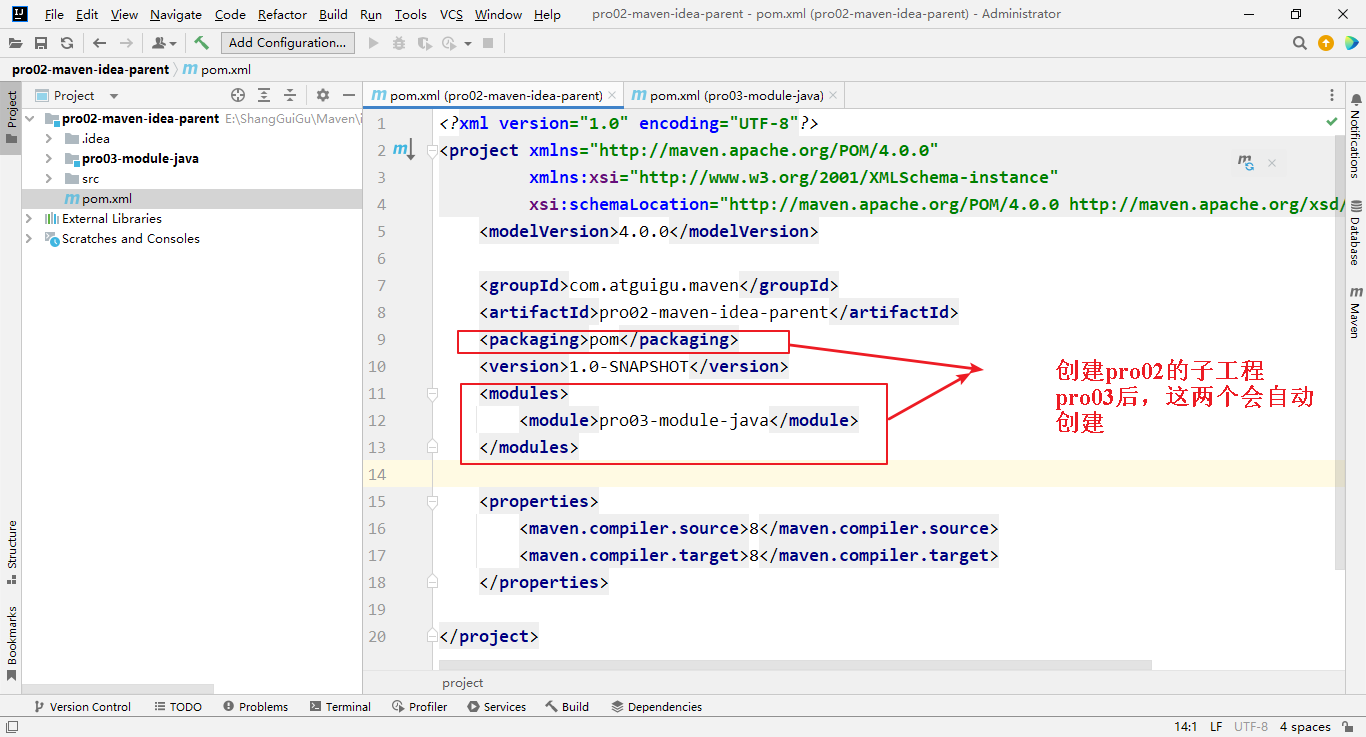
Task: Navigate Forward with the right arrow icon
Action: coord(126,43)
